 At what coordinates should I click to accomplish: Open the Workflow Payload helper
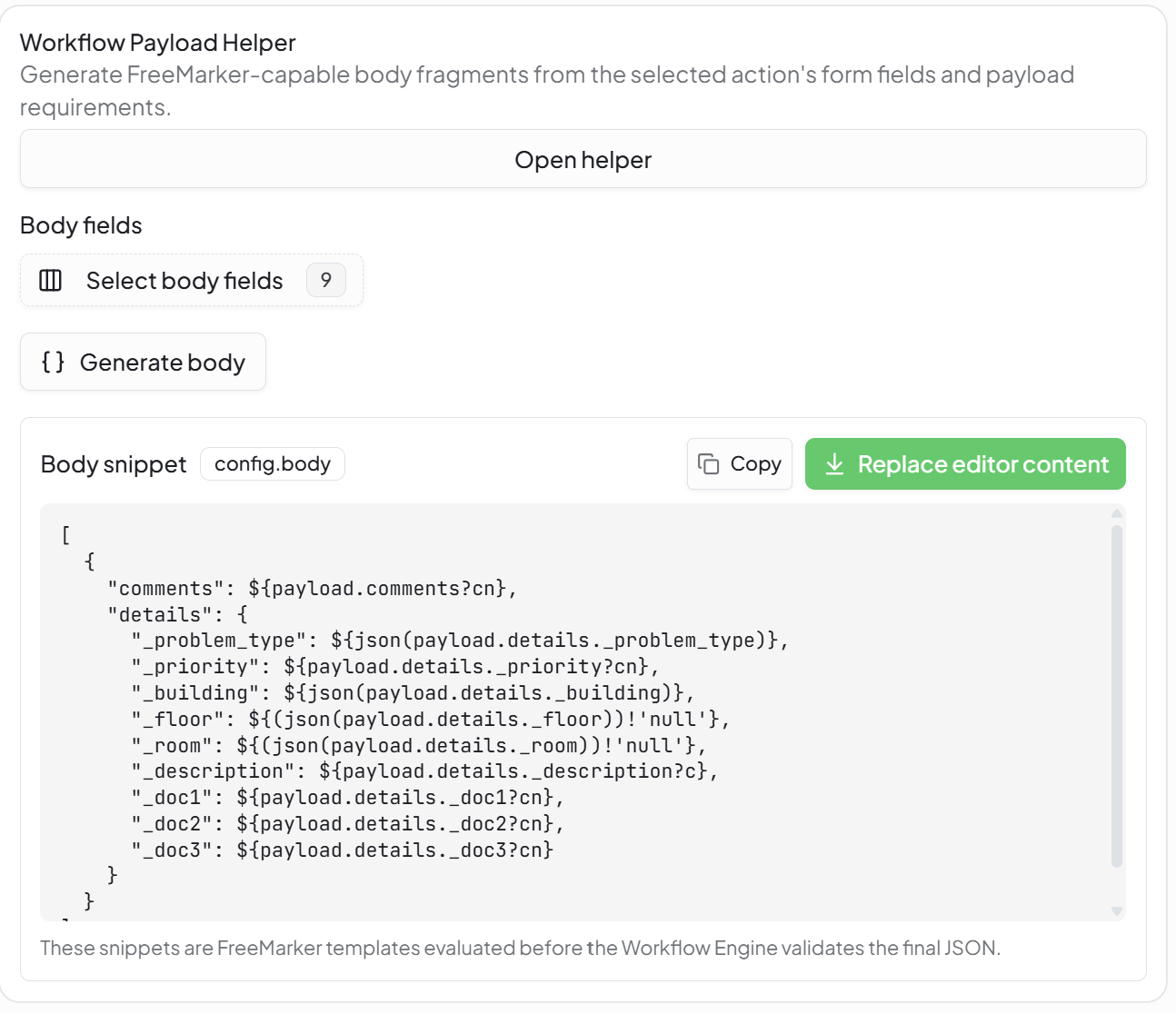583,159
